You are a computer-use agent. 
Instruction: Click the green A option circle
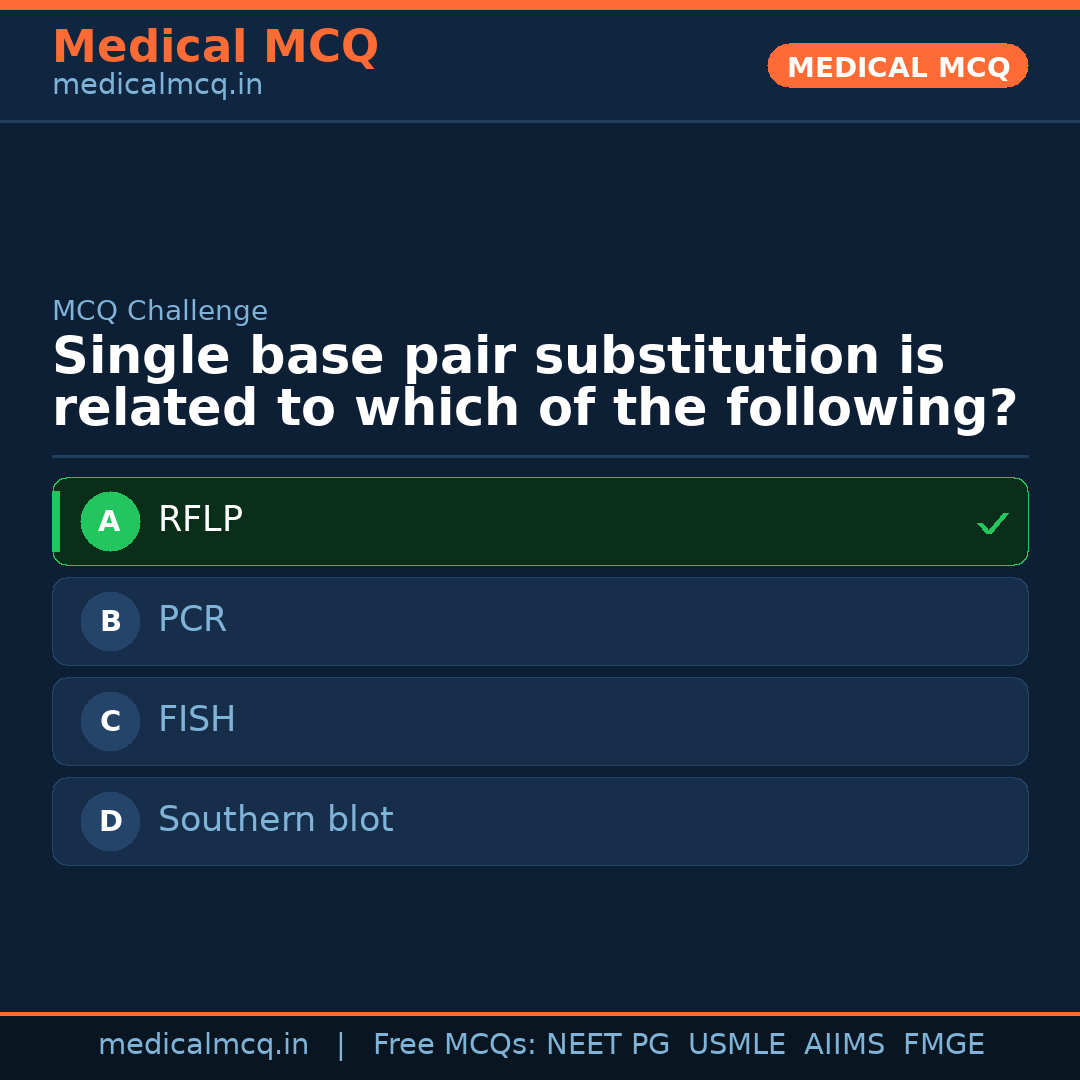click(110, 521)
